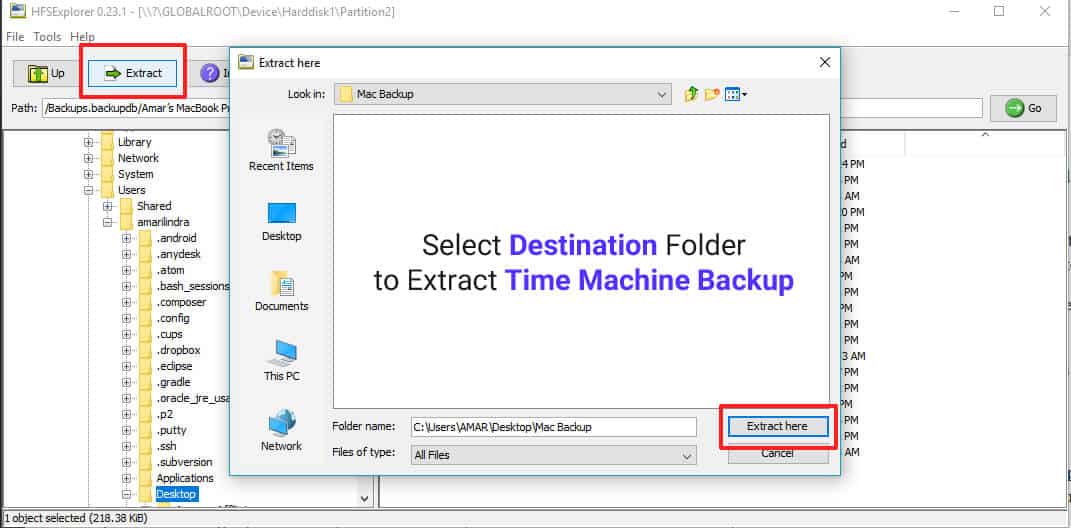Collapse the Desktop tree node
1071x528 pixels.
click(126, 494)
